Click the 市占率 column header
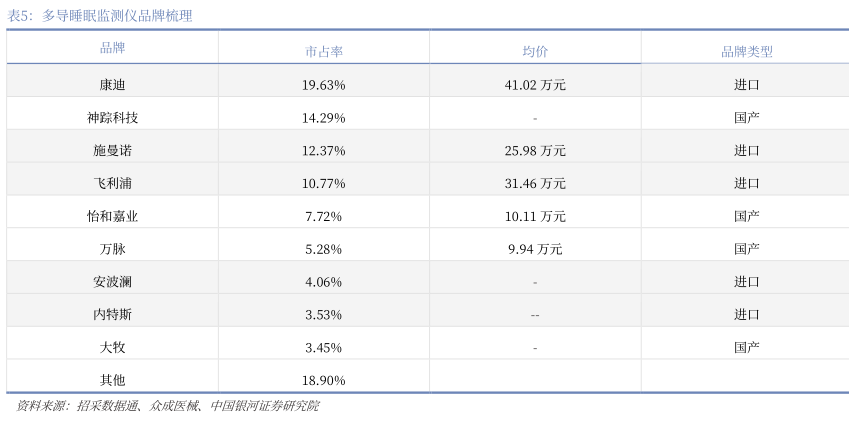This screenshot has height=423, width=849. [323, 51]
